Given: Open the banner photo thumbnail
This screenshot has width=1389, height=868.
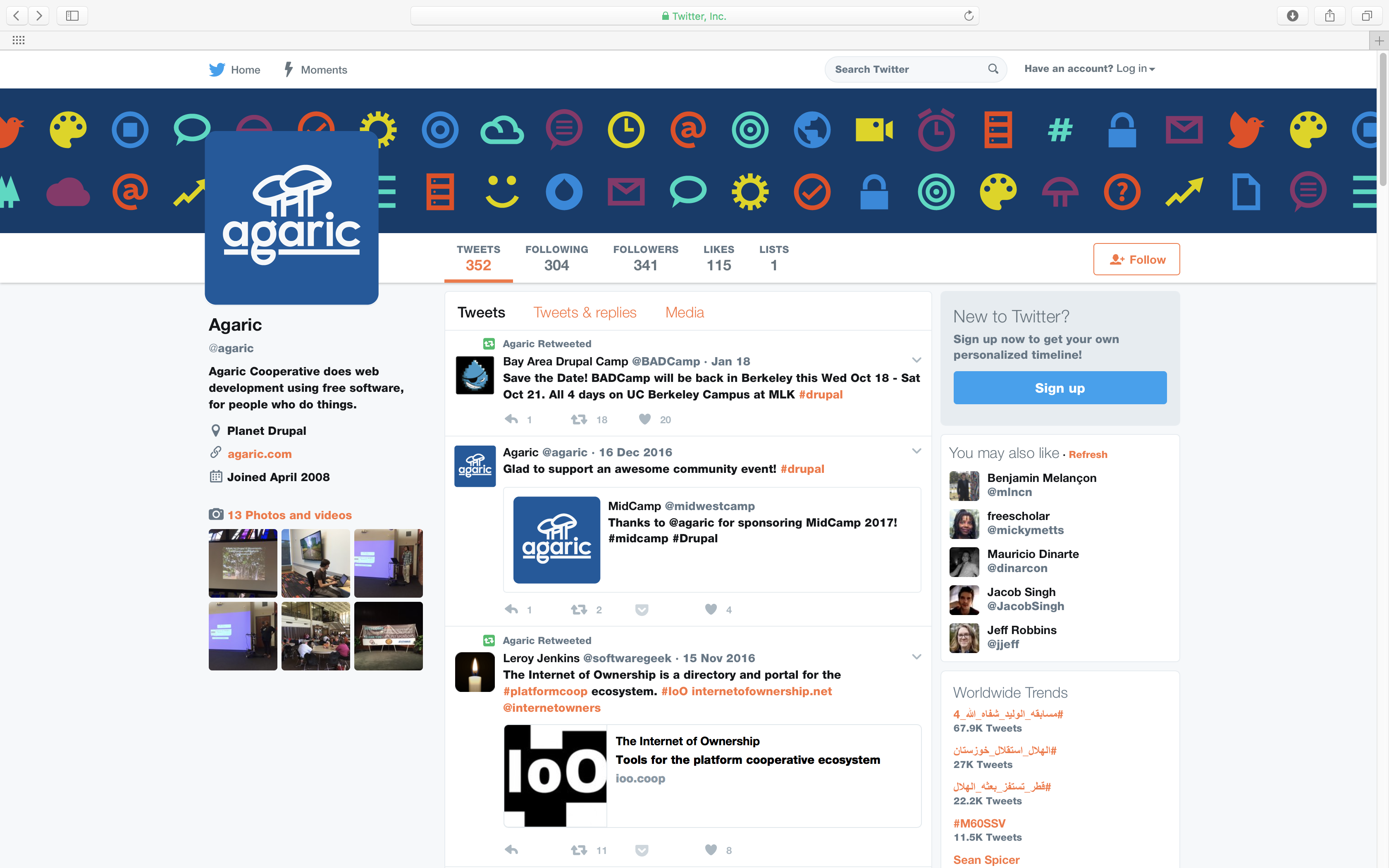Looking at the screenshot, I should pyautogui.click(x=389, y=636).
